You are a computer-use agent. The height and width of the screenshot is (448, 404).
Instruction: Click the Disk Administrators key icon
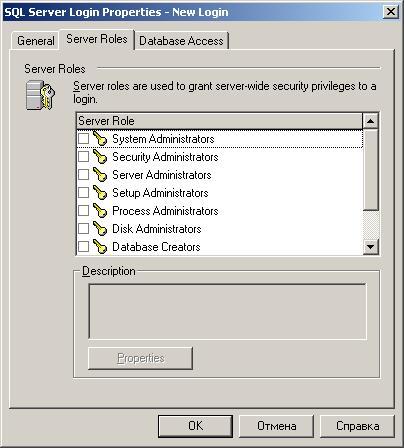click(x=100, y=229)
